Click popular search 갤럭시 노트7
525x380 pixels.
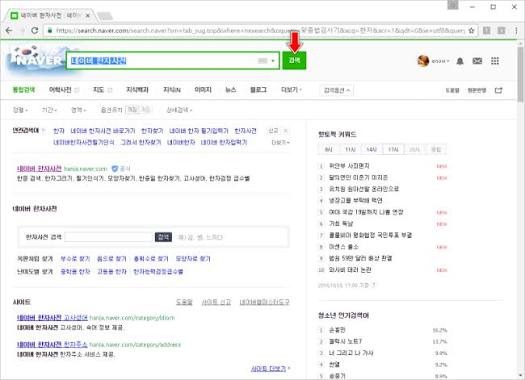(x=345, y=341)
